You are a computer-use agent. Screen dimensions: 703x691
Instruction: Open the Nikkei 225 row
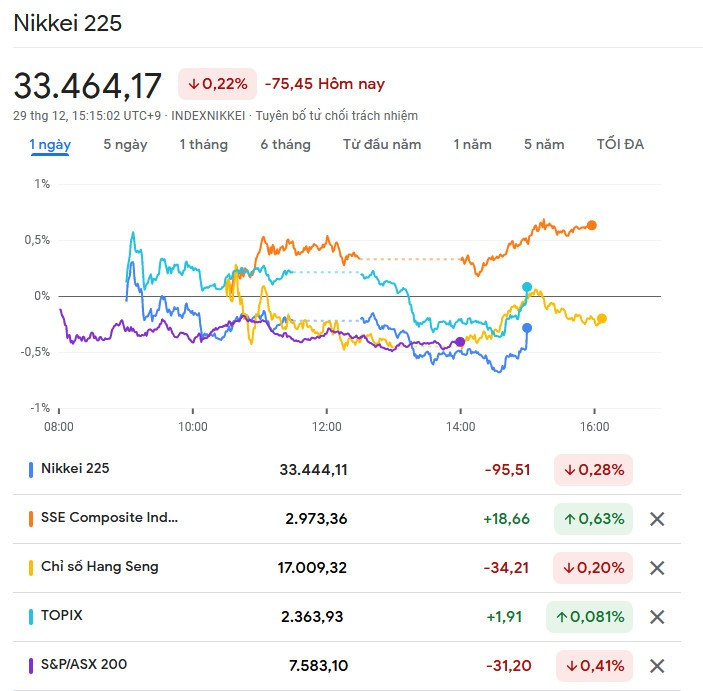point(75,468)
